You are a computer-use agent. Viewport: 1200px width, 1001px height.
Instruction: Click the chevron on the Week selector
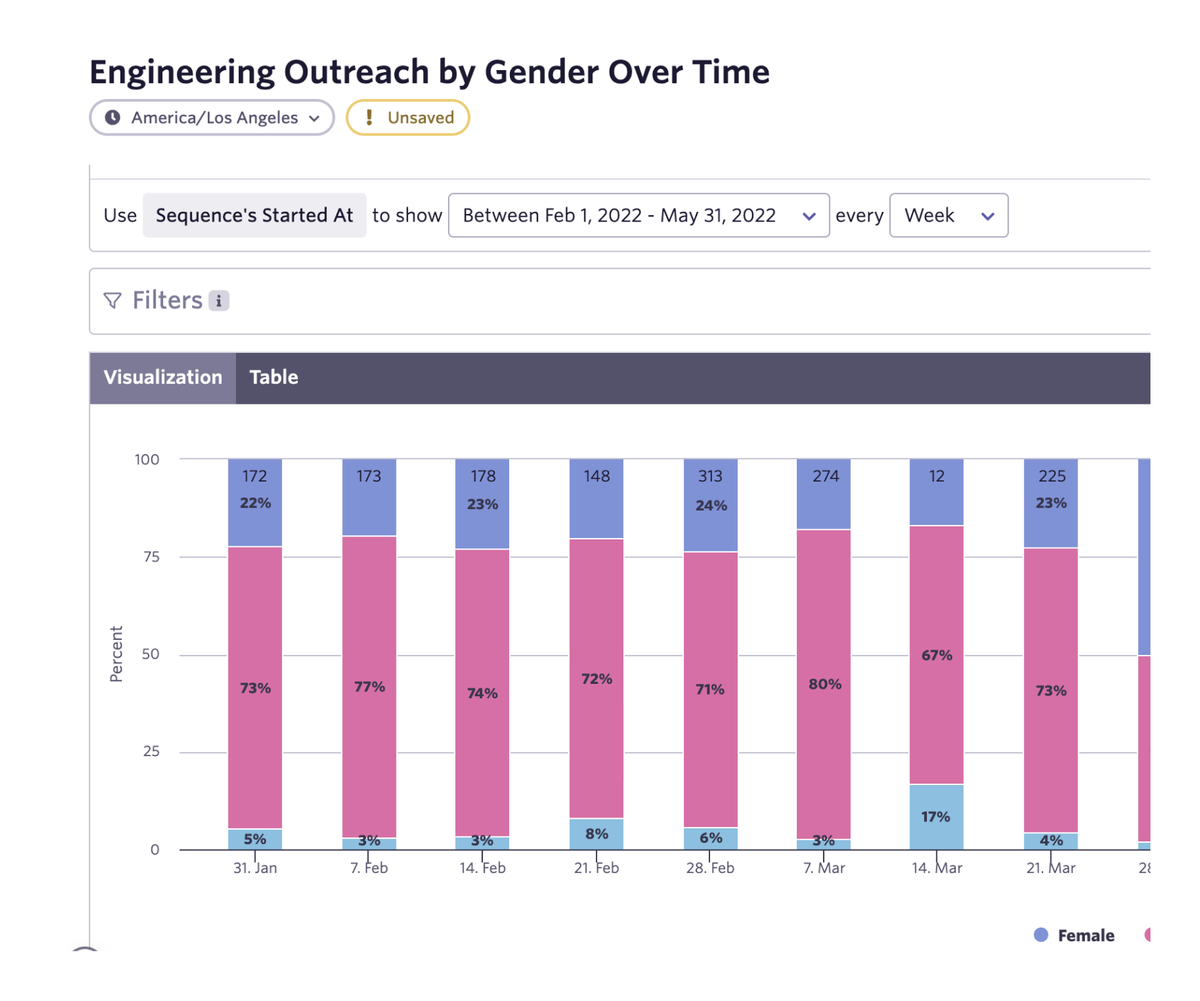(x=988, y=215)
